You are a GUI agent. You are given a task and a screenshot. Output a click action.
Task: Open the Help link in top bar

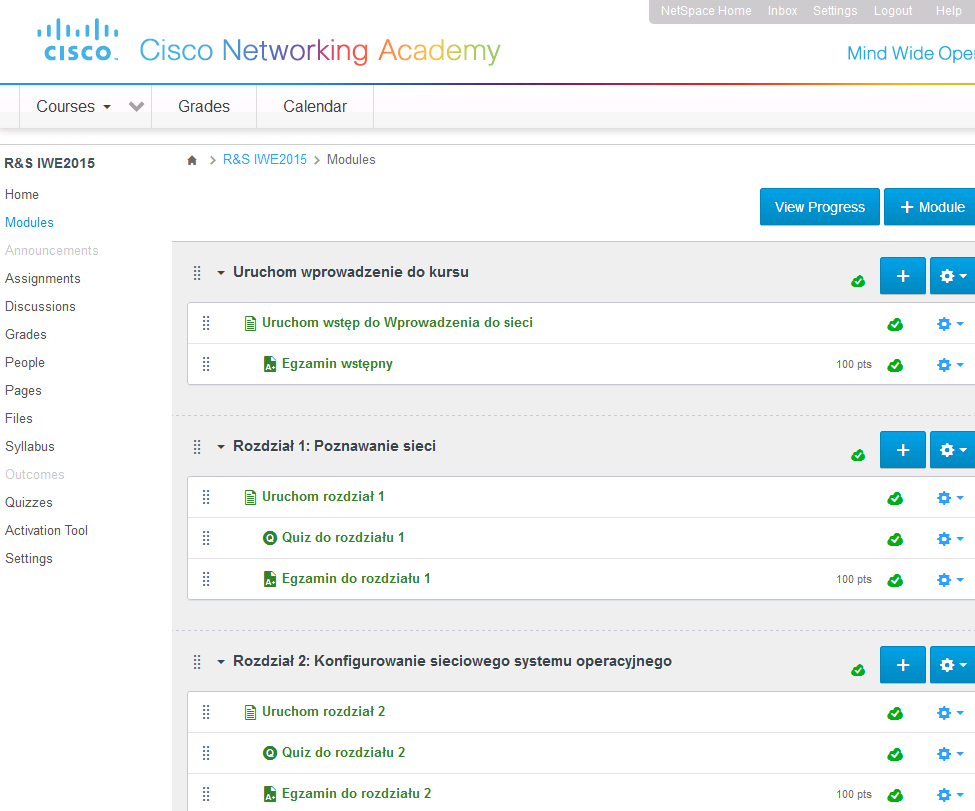pos(949,11)
